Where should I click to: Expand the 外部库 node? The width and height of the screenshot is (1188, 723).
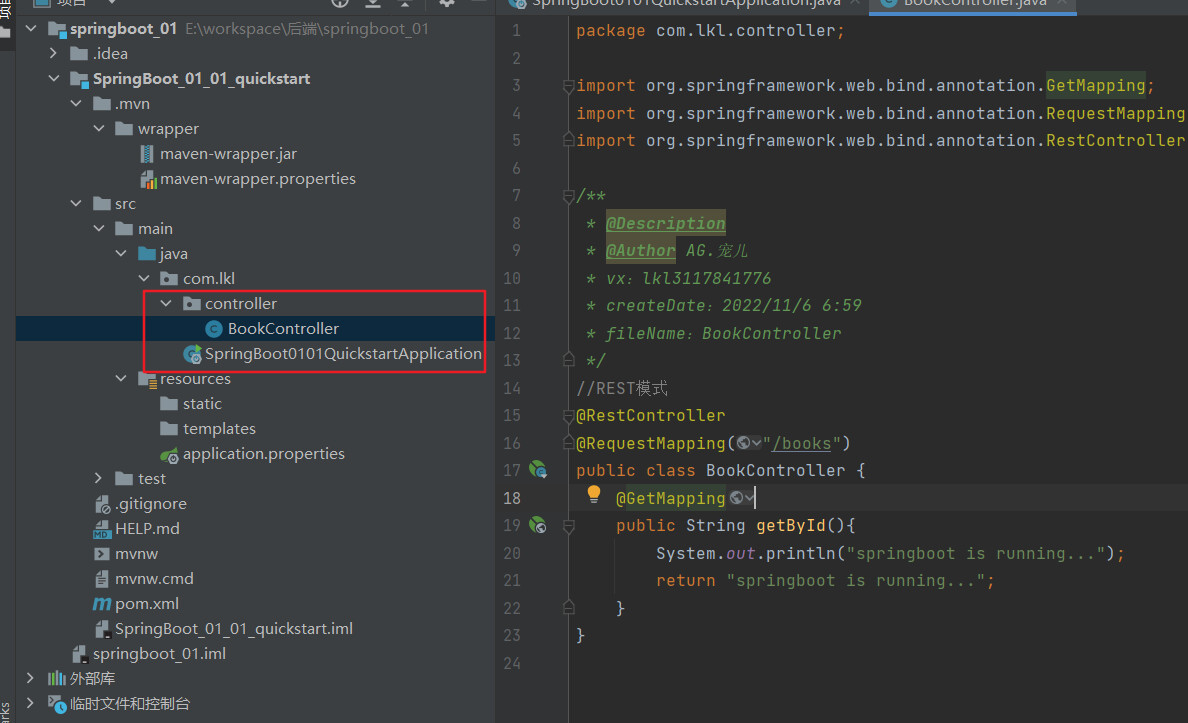pos(31,678)
